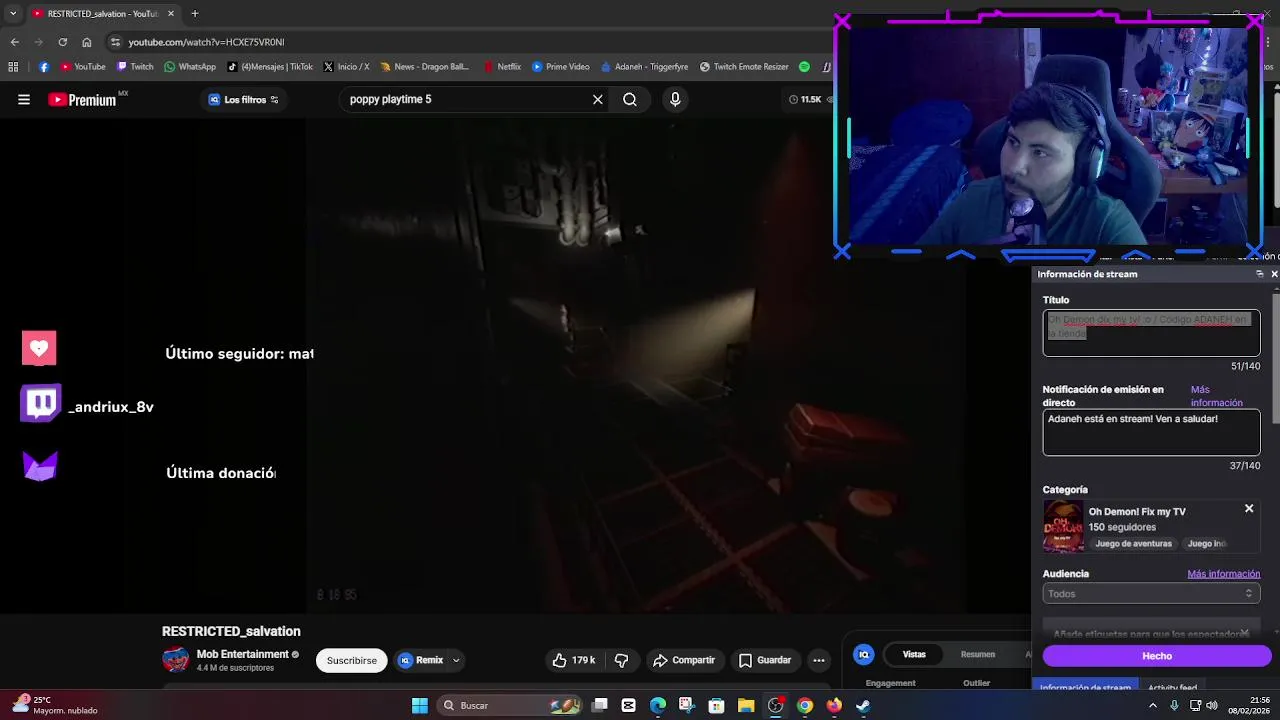Click the browser home button
1280x720 pixels.
coord(87,42)
